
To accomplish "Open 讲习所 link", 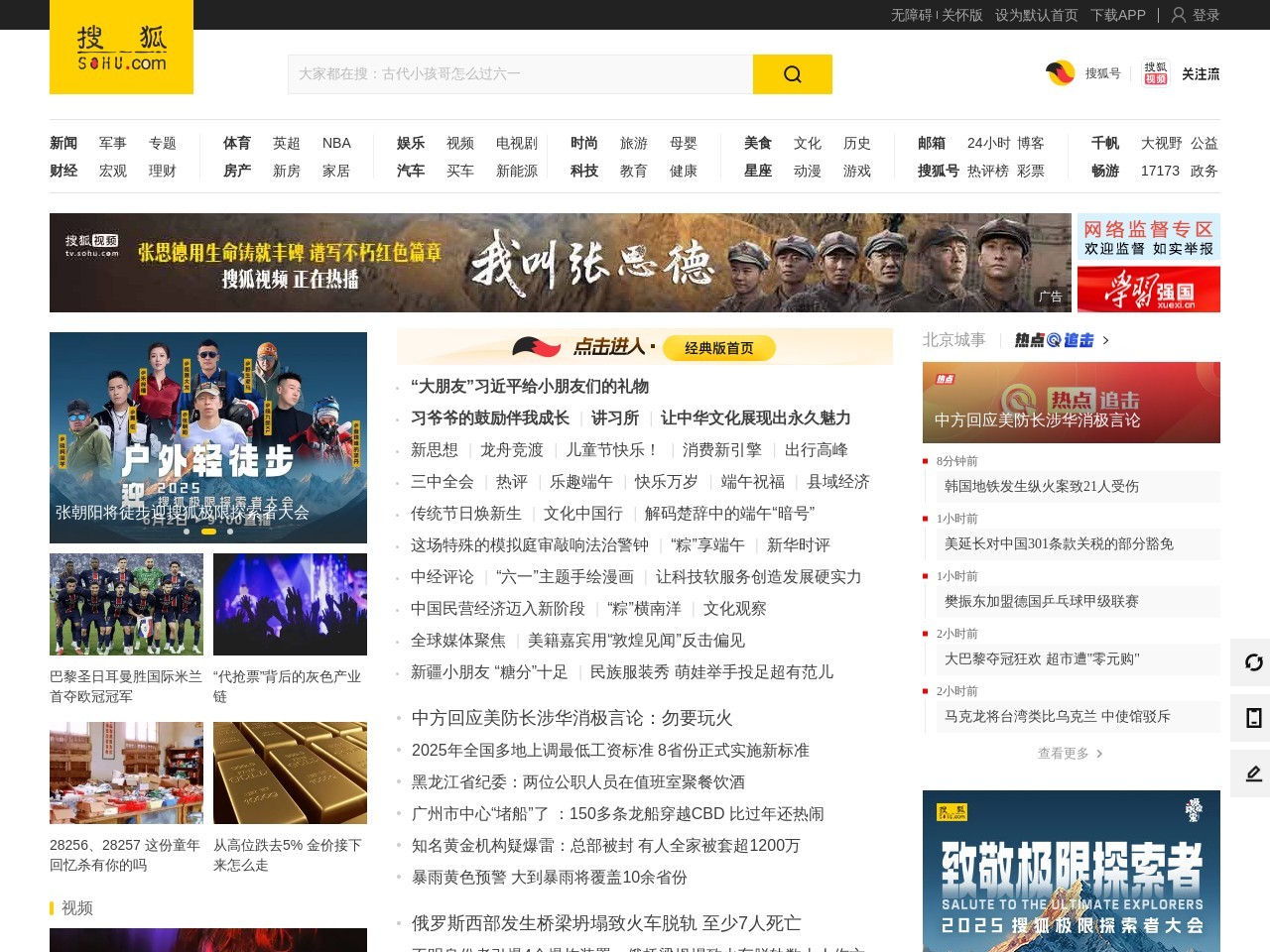I will 615,418.
